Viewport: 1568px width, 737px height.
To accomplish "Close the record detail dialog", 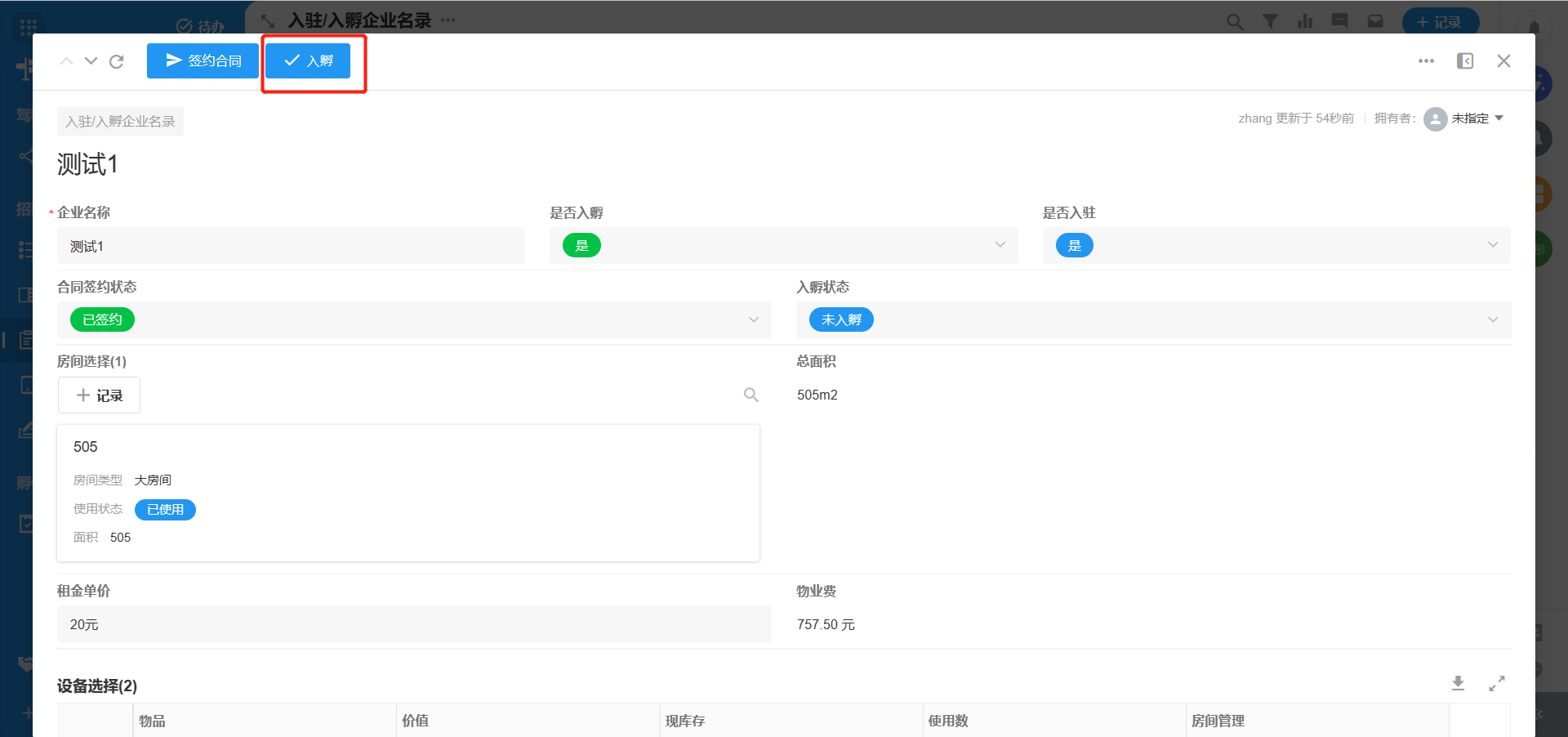I will (x=1503, y=61).
